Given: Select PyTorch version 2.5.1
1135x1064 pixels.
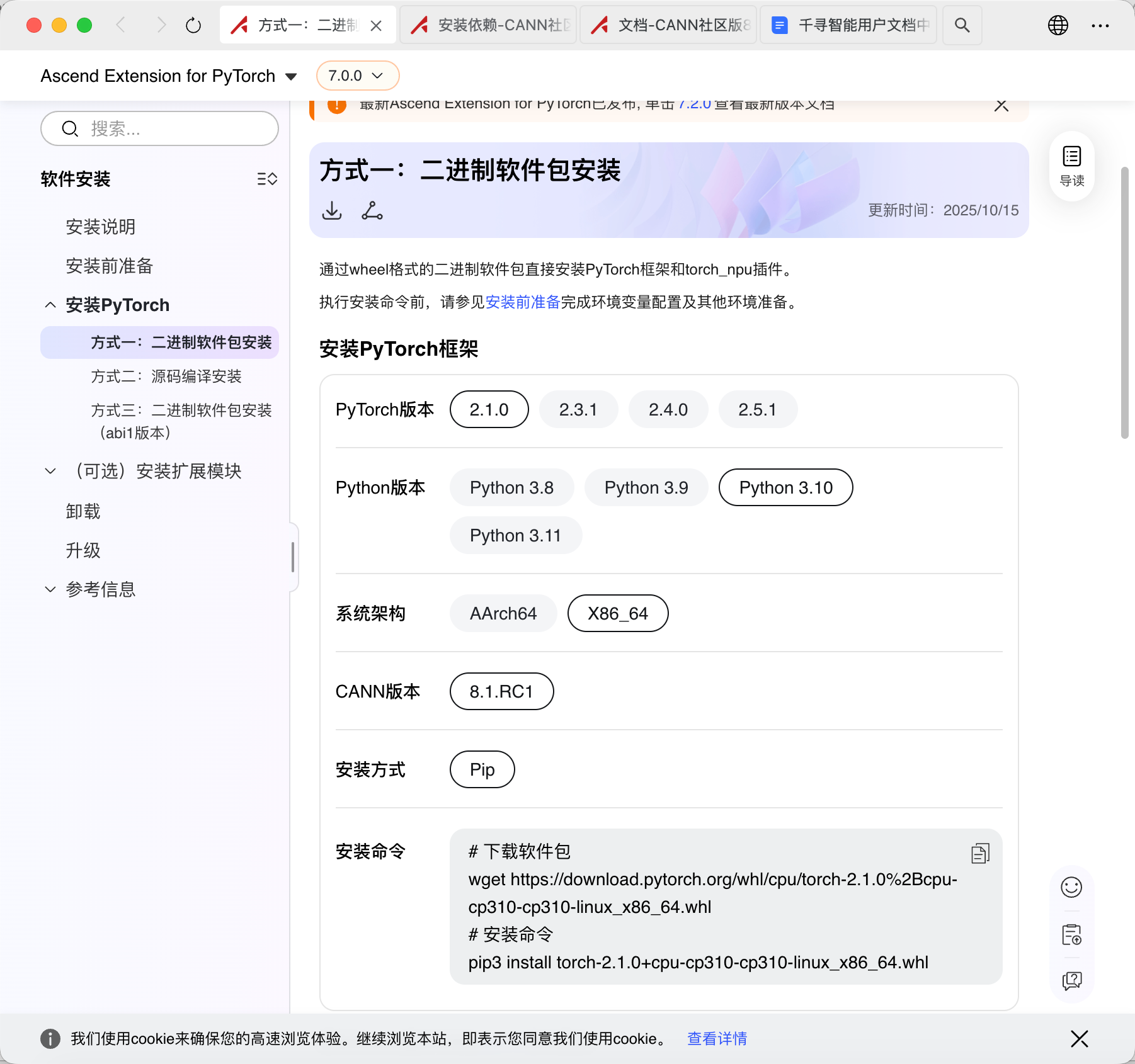Looking at the screenshot, I should pyautogui.click(x=757, y=409).
